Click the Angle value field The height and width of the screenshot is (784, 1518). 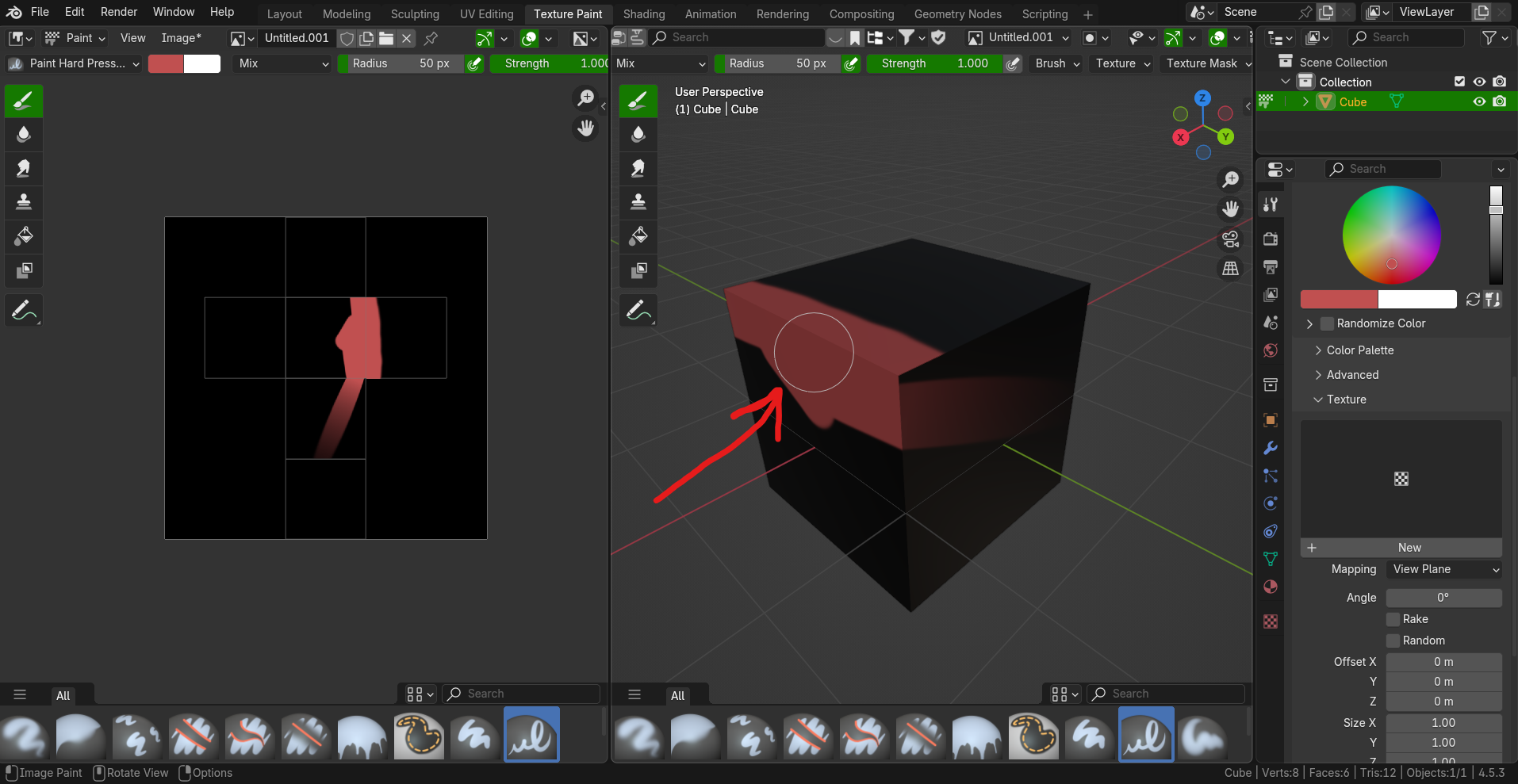click(x=1444, y=598)
